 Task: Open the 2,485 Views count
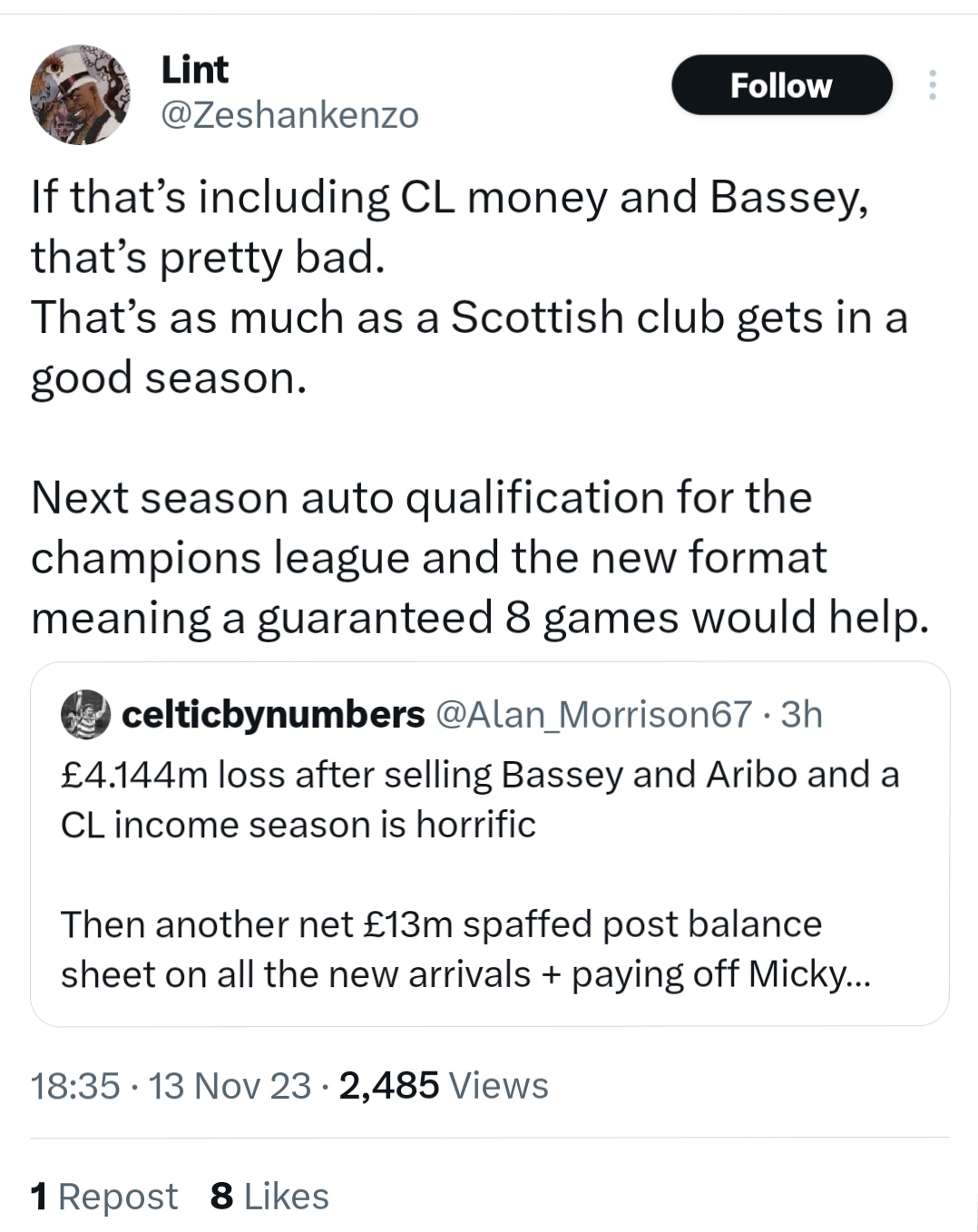pos(444,1085)
